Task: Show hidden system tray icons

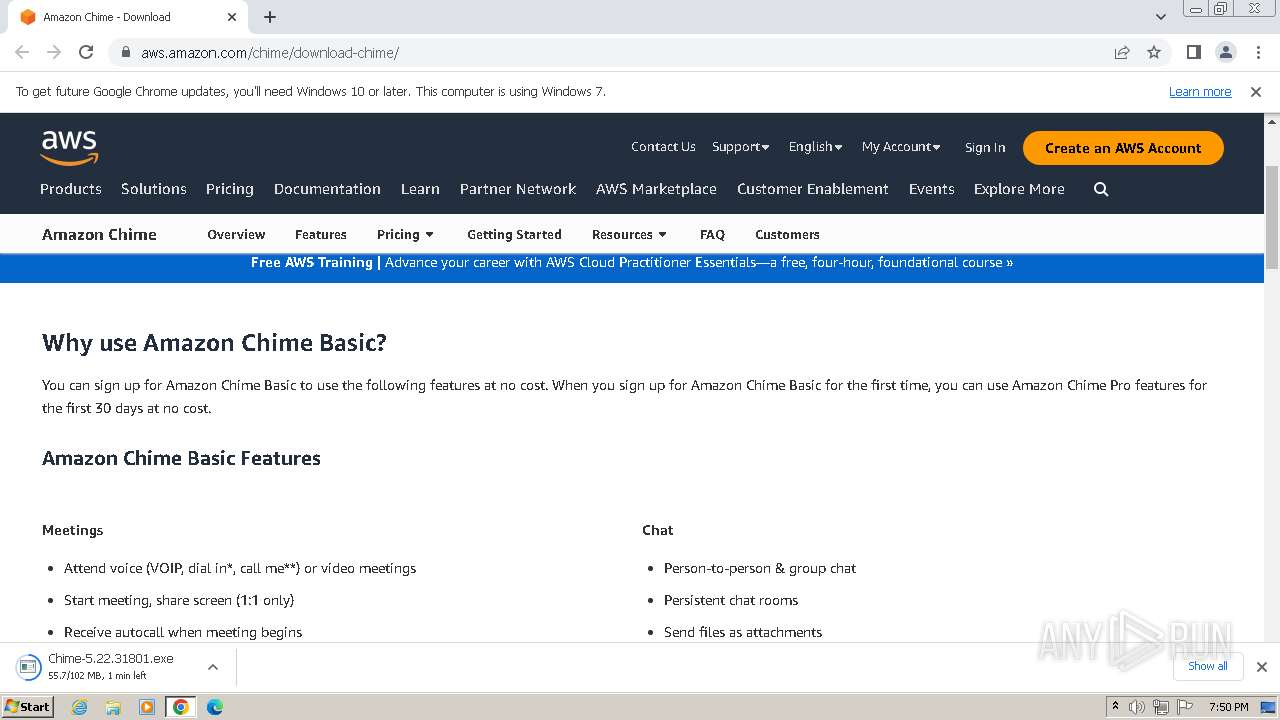Action: (x=1116, y=707)
